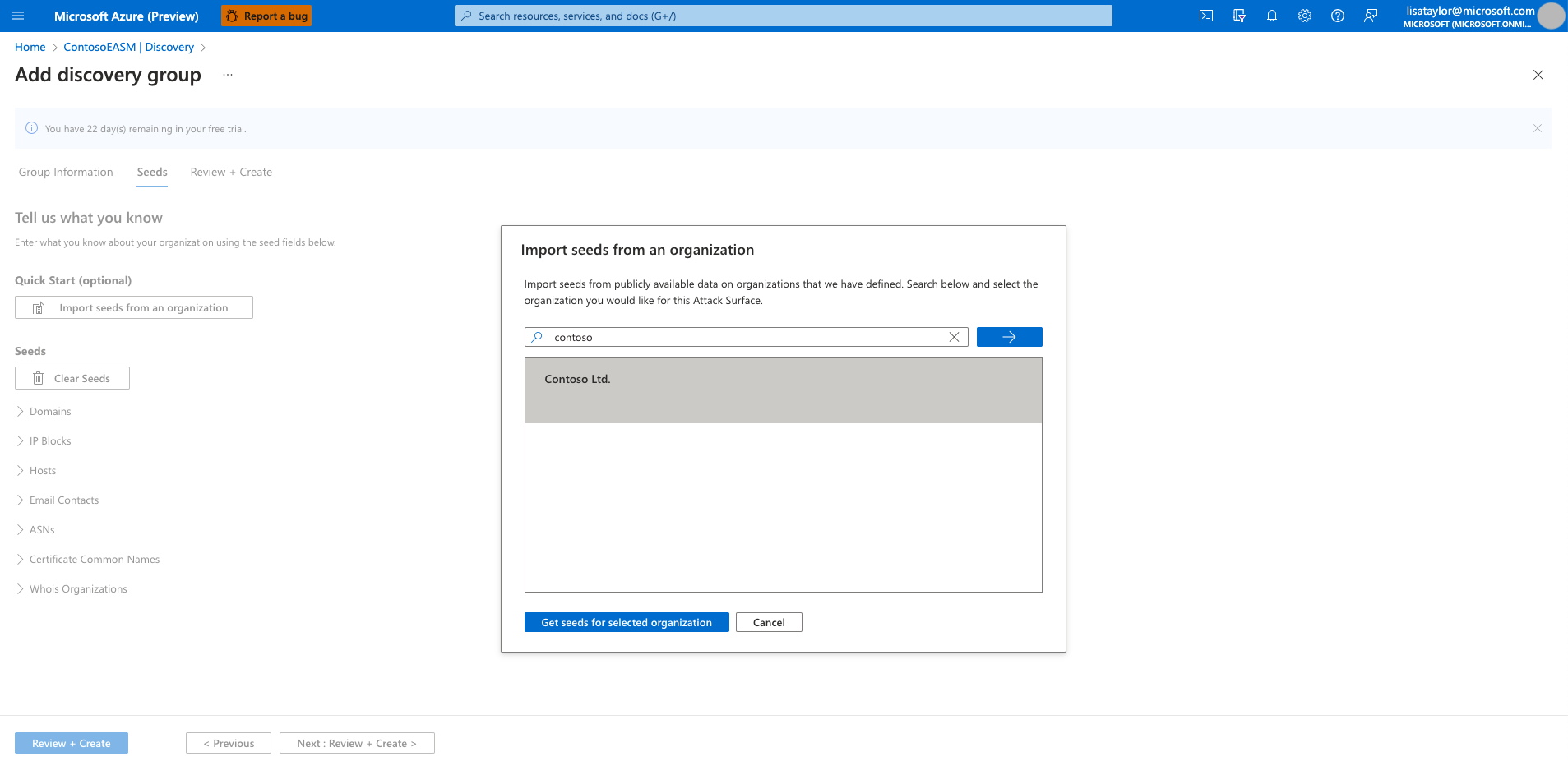The width and height of the screenshot is (1568, 761).
Task: Open Azure Cloud Shell from the top bar
Action: tap(1205, 16)
